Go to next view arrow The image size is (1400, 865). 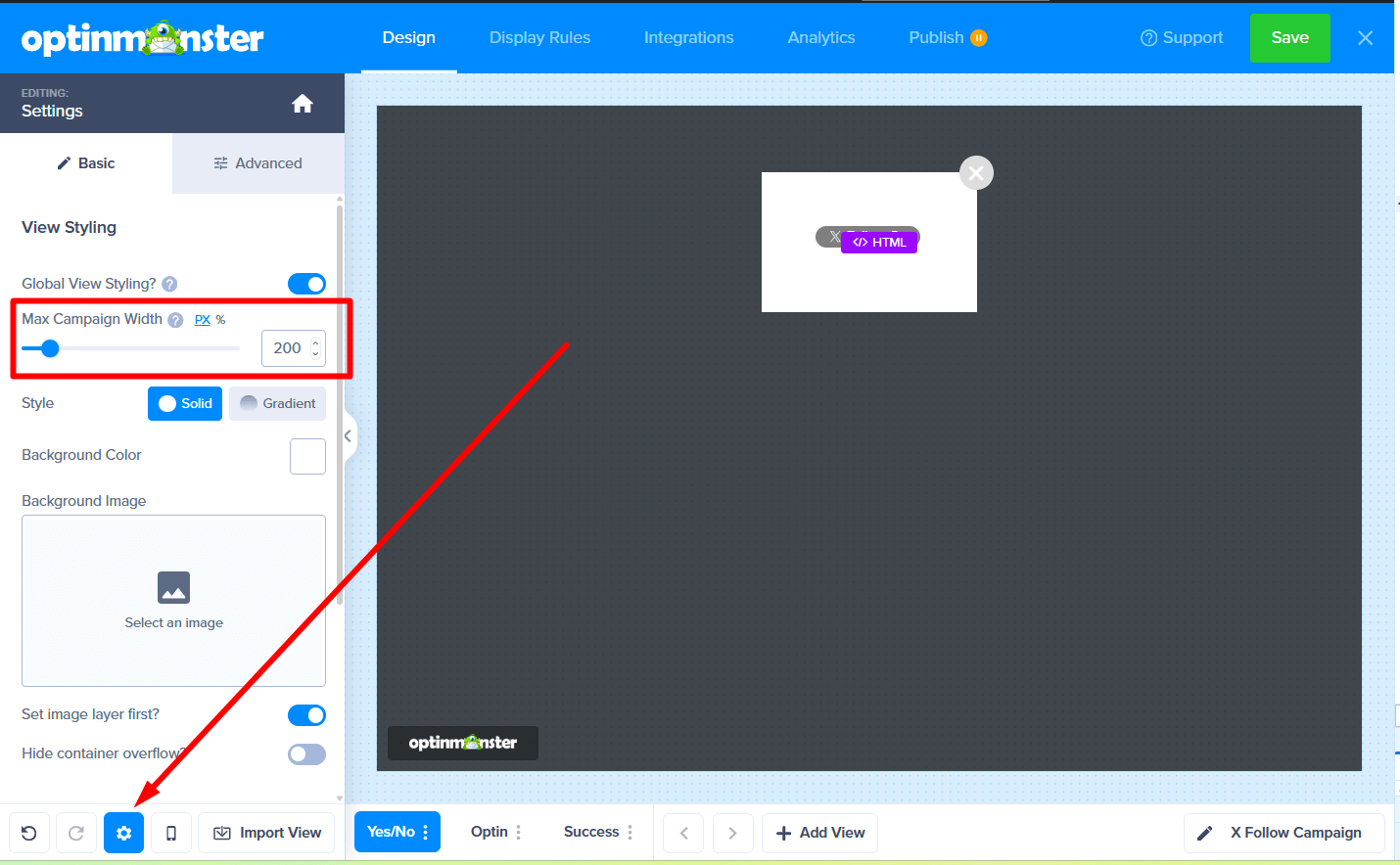tap(732, 833)
